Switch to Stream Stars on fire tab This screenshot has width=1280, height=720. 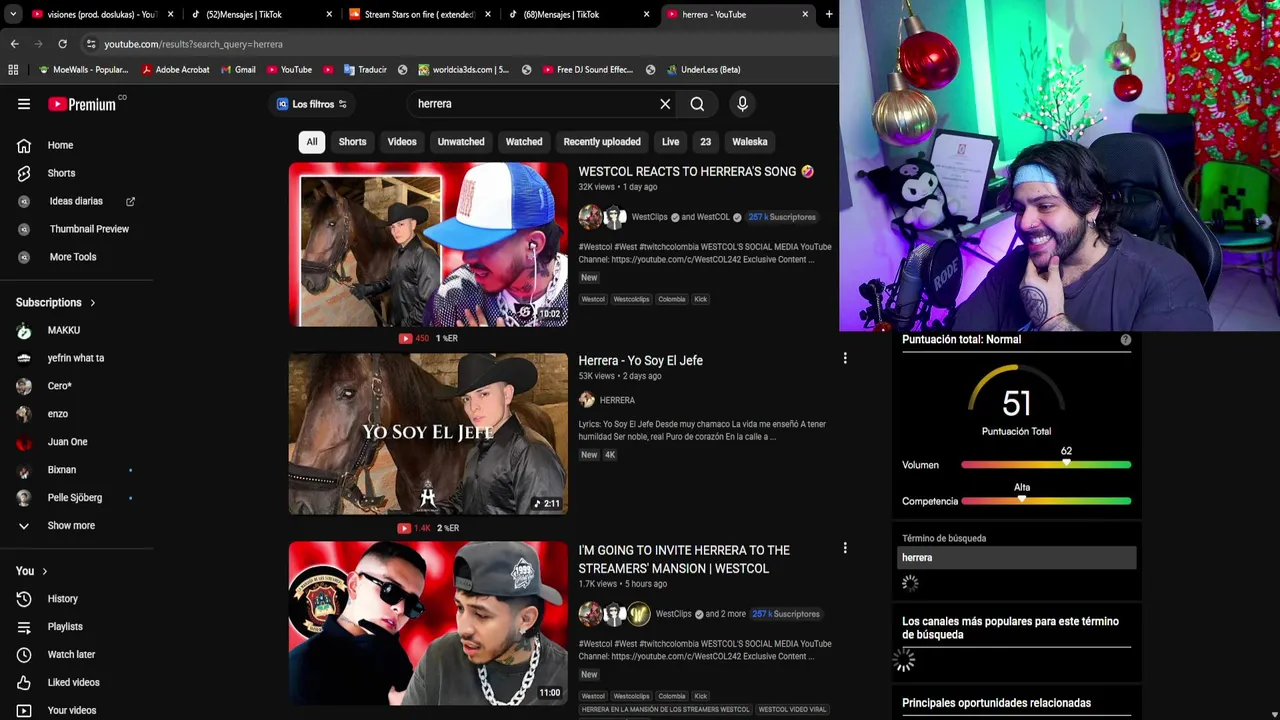click(418, 14)
